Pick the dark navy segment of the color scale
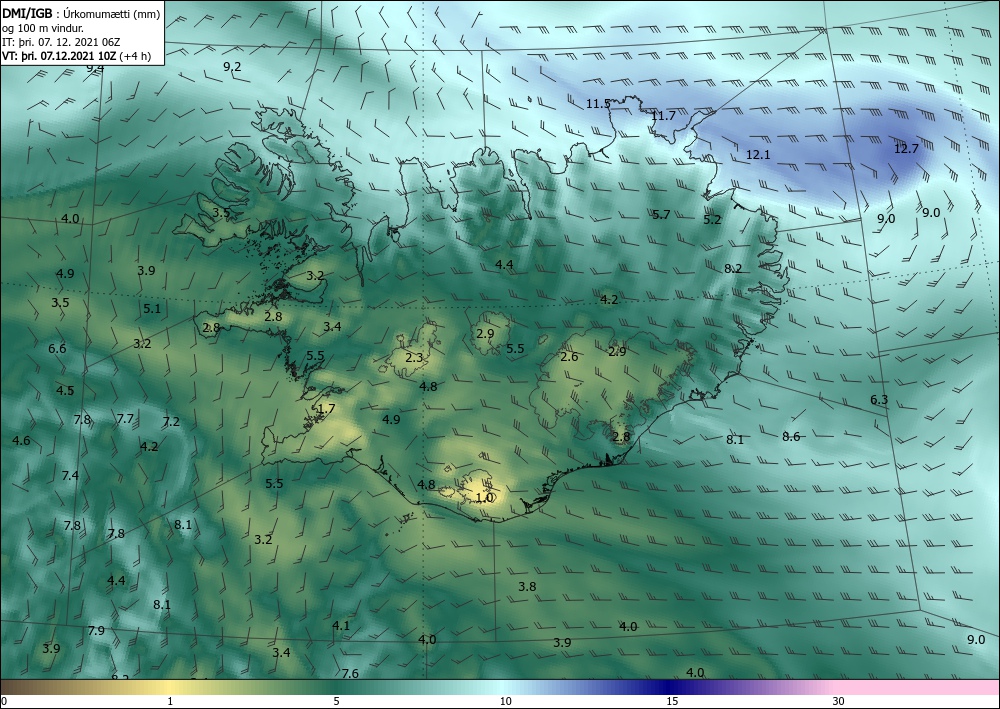This screenshot has width=1000, height=709. [666, 687]
